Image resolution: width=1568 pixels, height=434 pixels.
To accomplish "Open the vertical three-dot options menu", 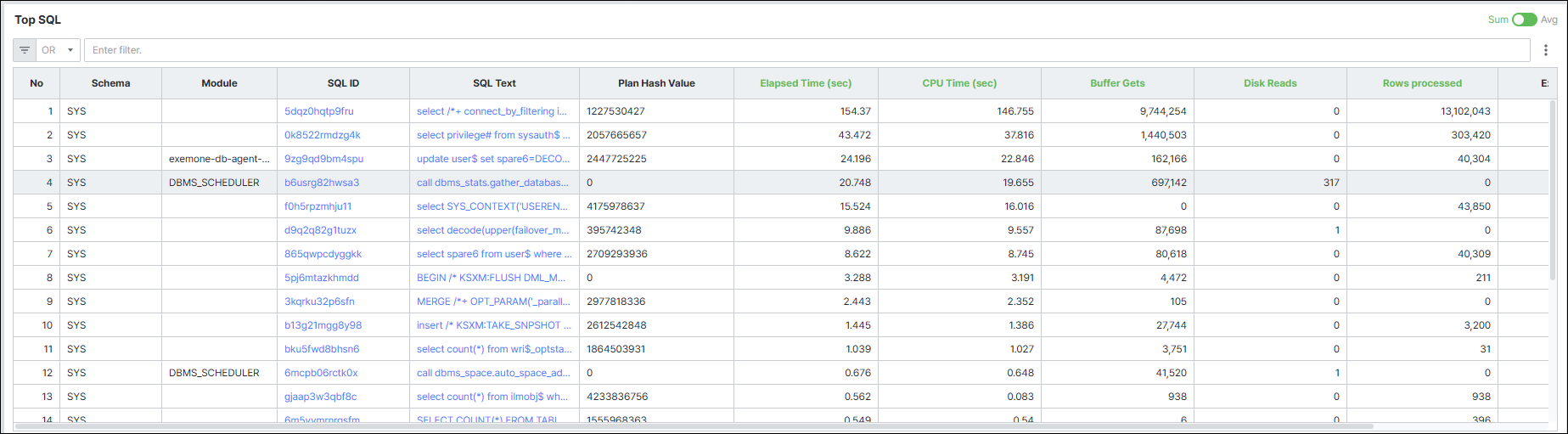I will (1546, 50).
